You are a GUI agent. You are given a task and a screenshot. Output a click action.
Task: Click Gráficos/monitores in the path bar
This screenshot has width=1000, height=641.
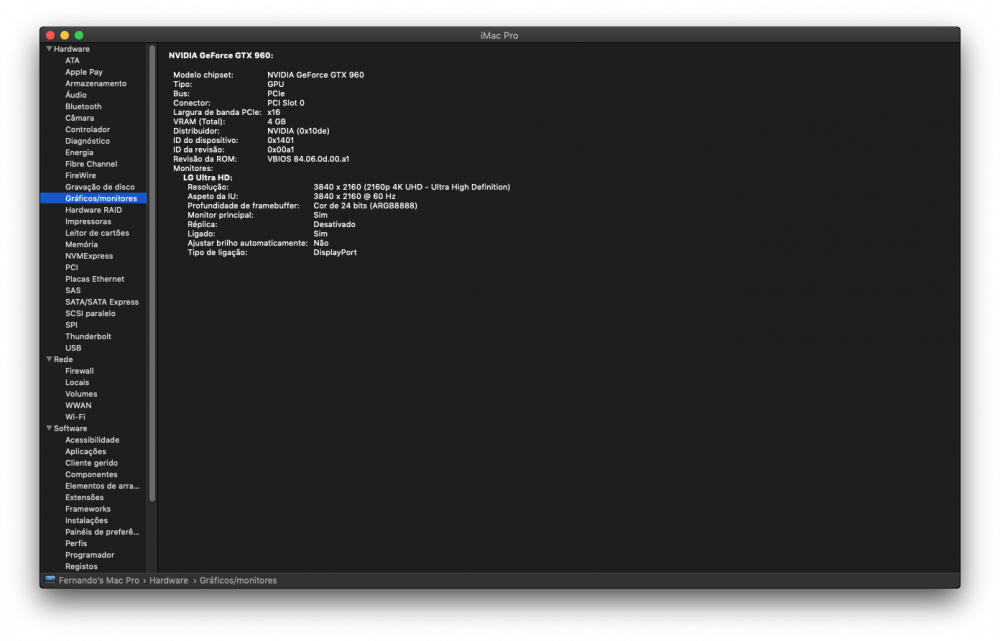click(x=238, y=580)
